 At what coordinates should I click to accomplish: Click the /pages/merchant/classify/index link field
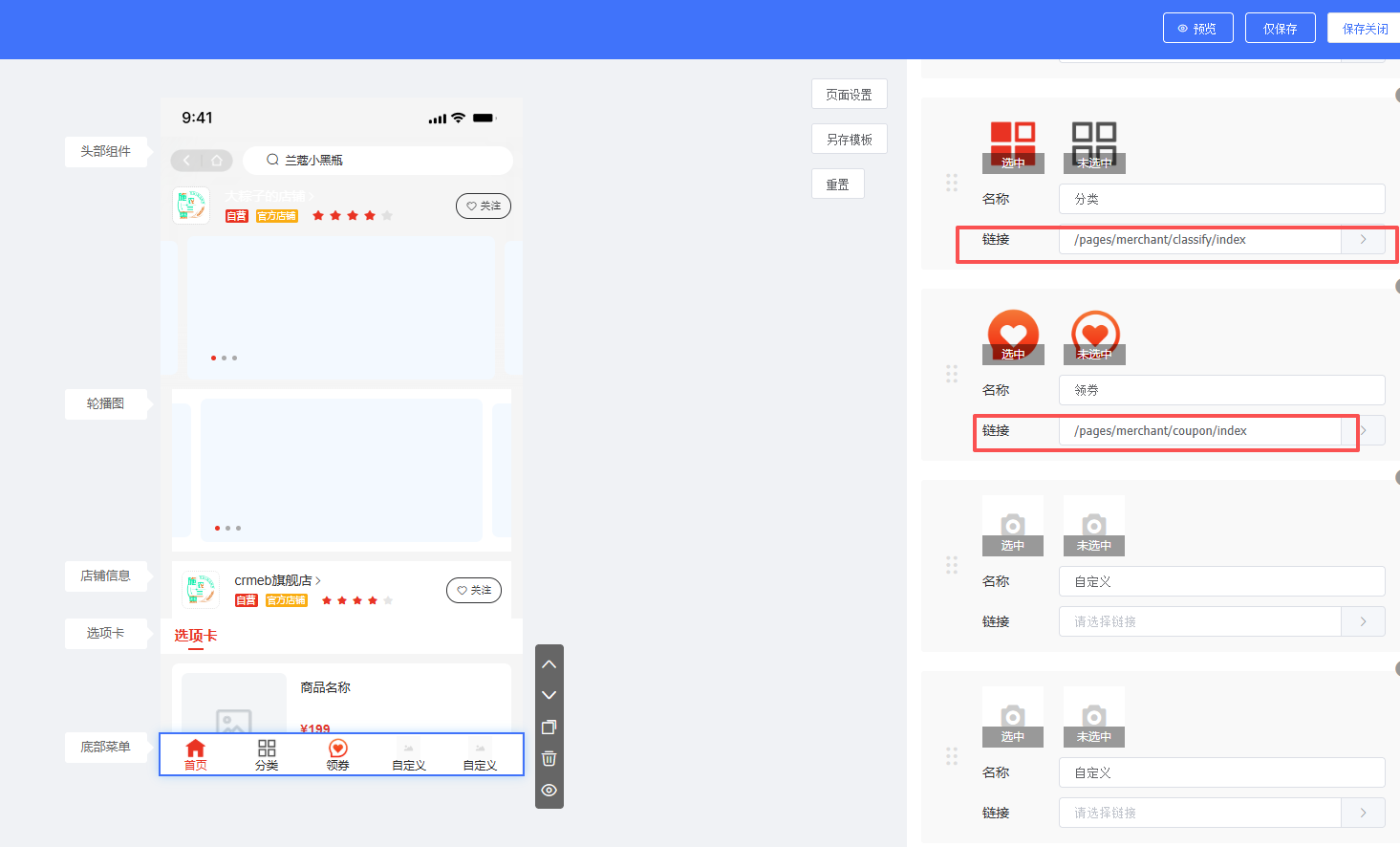pyautogui.click(x=1200, y=239)
